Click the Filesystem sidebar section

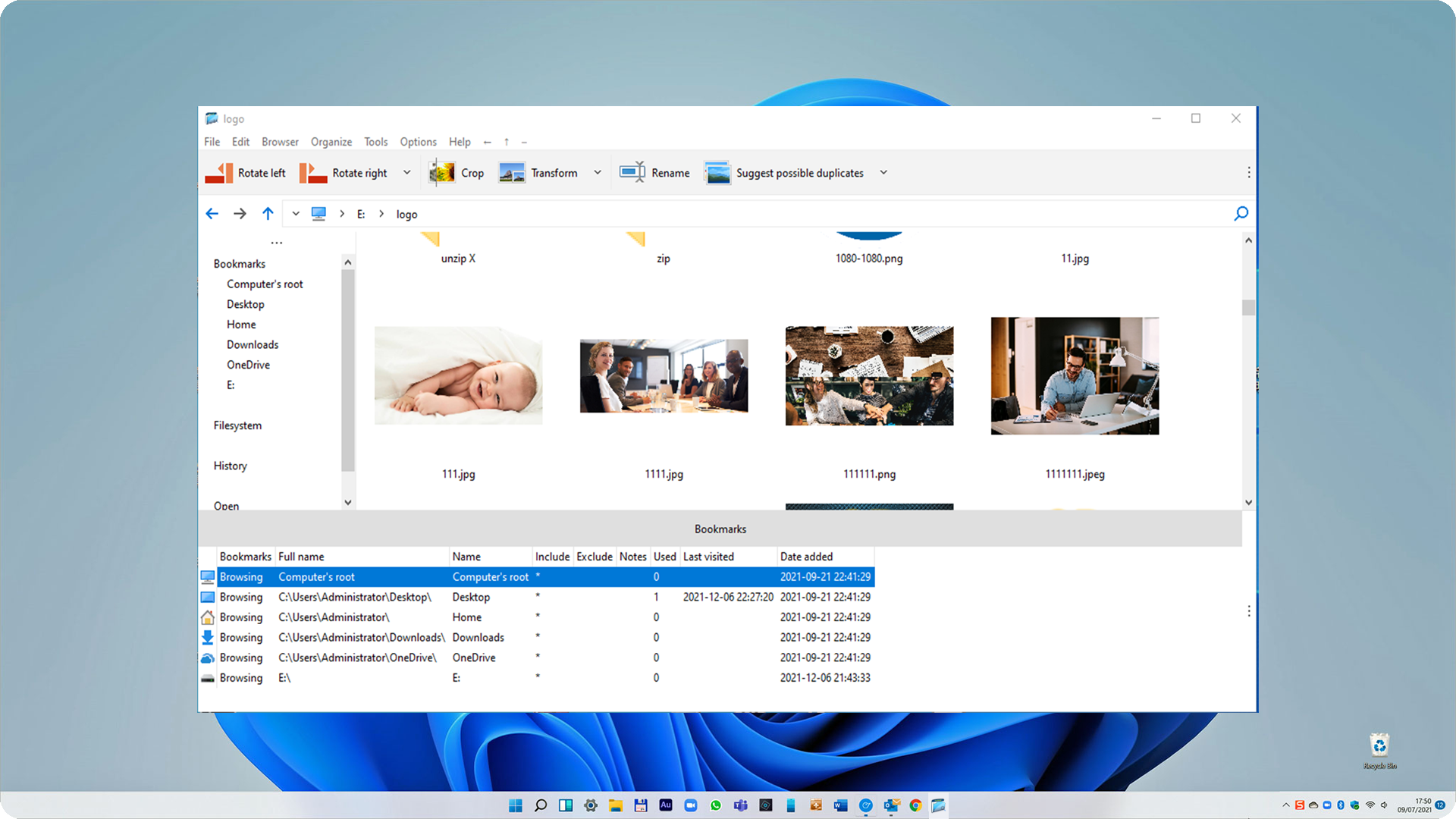(x=237, y=425)
